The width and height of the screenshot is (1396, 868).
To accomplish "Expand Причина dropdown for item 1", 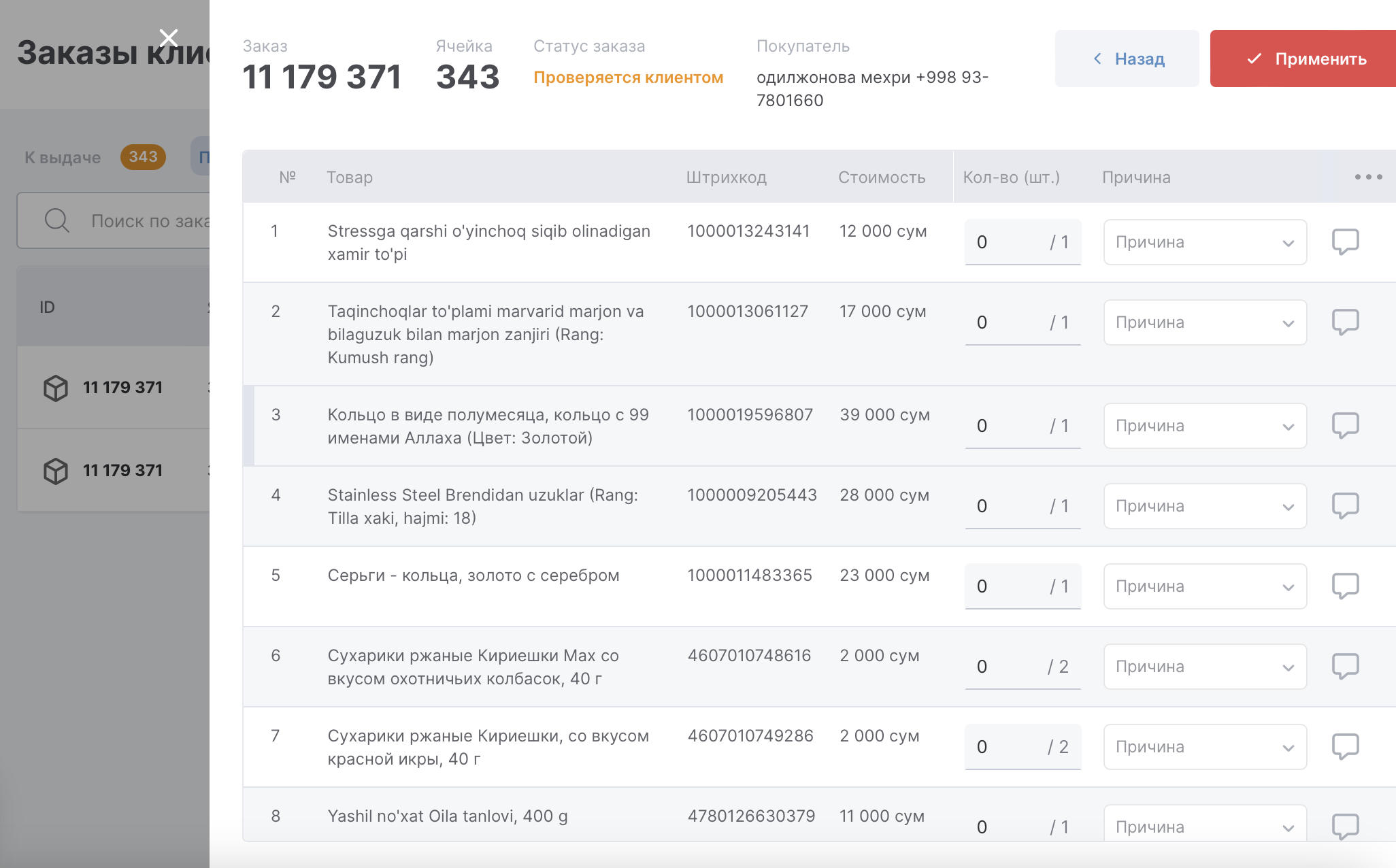I will tap(1204, 242).
